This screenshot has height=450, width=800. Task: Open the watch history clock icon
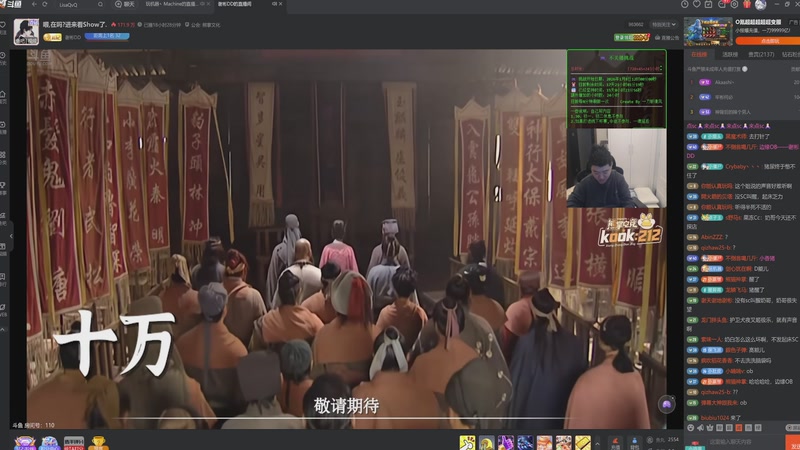click(x=685, y=4)
